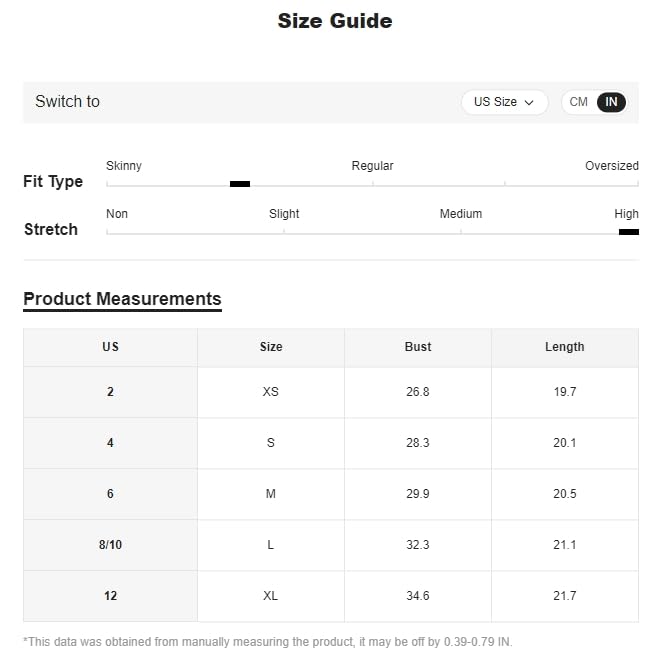Switch measurement units to CM
The height and width of the screenshot is (663, 668).
pos(579,102)
